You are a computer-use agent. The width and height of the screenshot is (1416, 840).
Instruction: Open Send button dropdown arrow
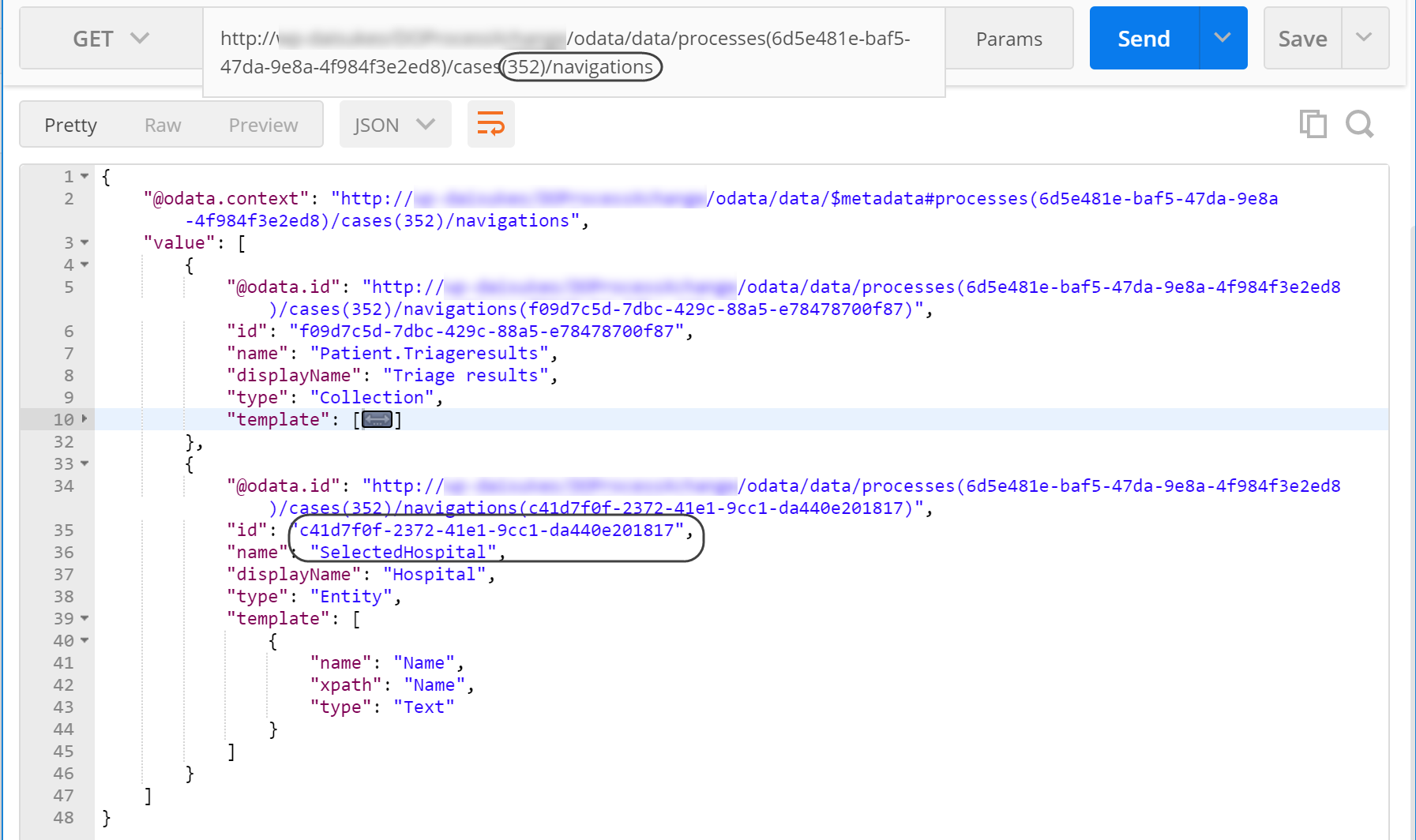point(1223,38)
